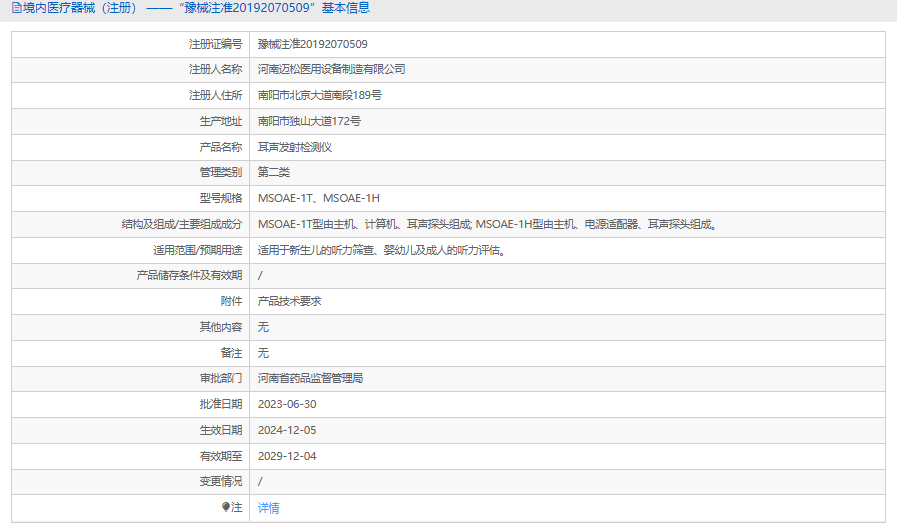Viewport: 897px width, 529px height.
Task: Click the slash value in 变更情况 row
Action: click(260, 482)
